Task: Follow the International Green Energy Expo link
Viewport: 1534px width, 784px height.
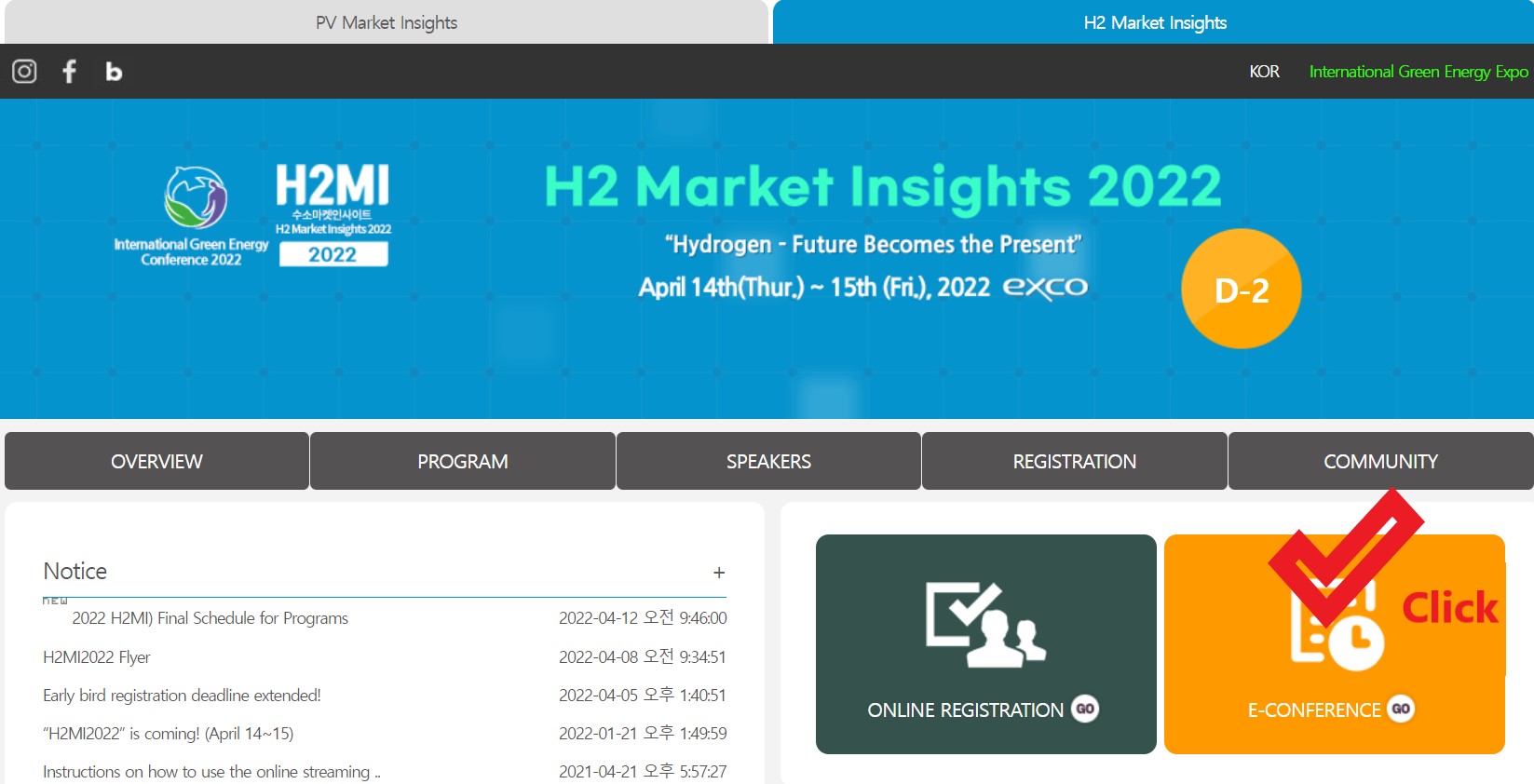Action: (1419, 72)
